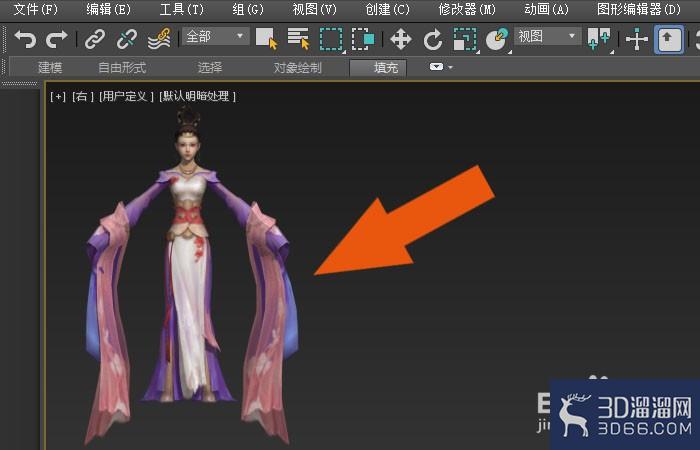
Task: Undo the last action
Action: pyautogui.click(x=25, y=39)
